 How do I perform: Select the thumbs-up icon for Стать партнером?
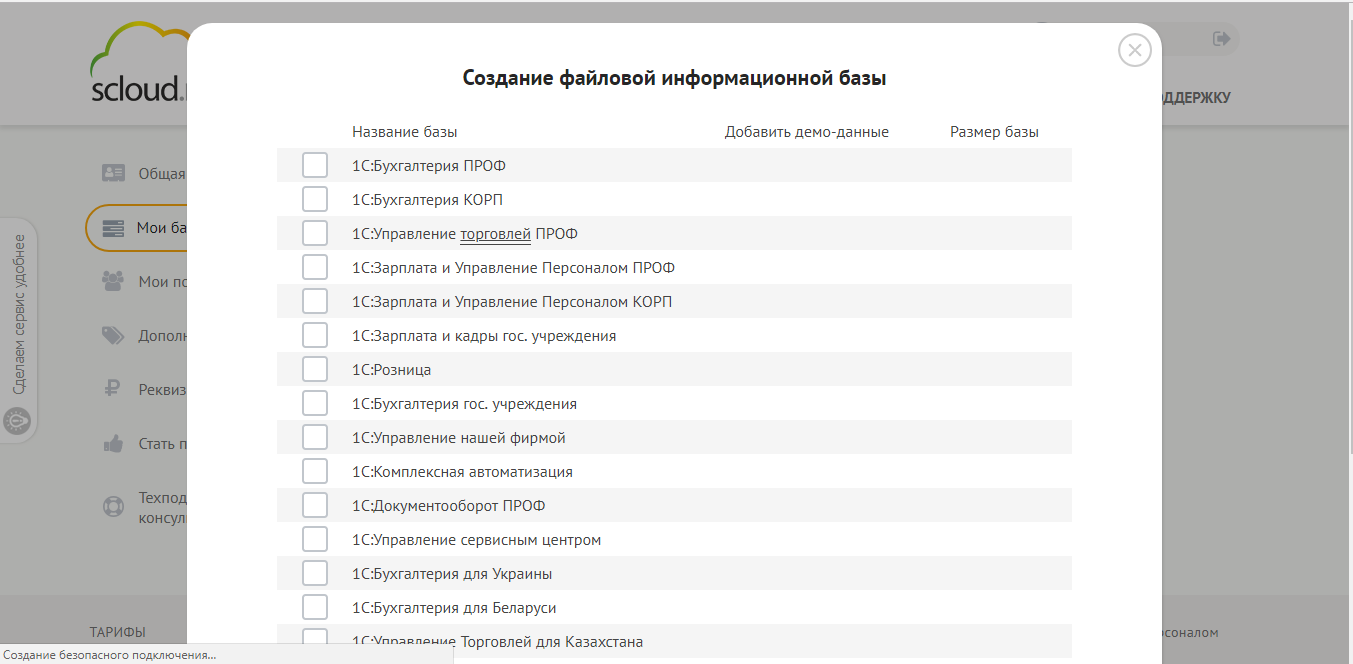click(x=112, y=443)
